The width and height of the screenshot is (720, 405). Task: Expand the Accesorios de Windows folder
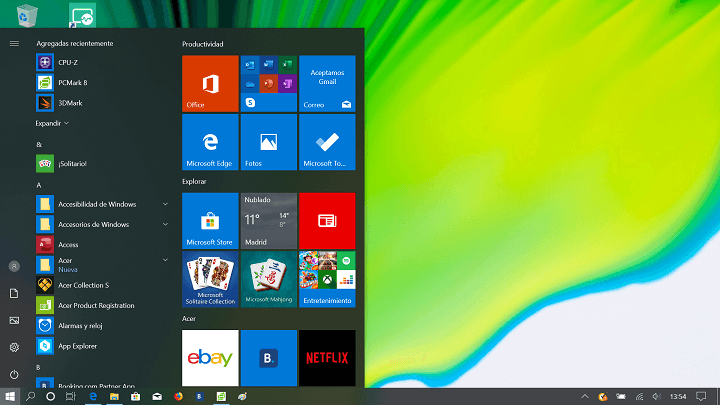point(165,224)
